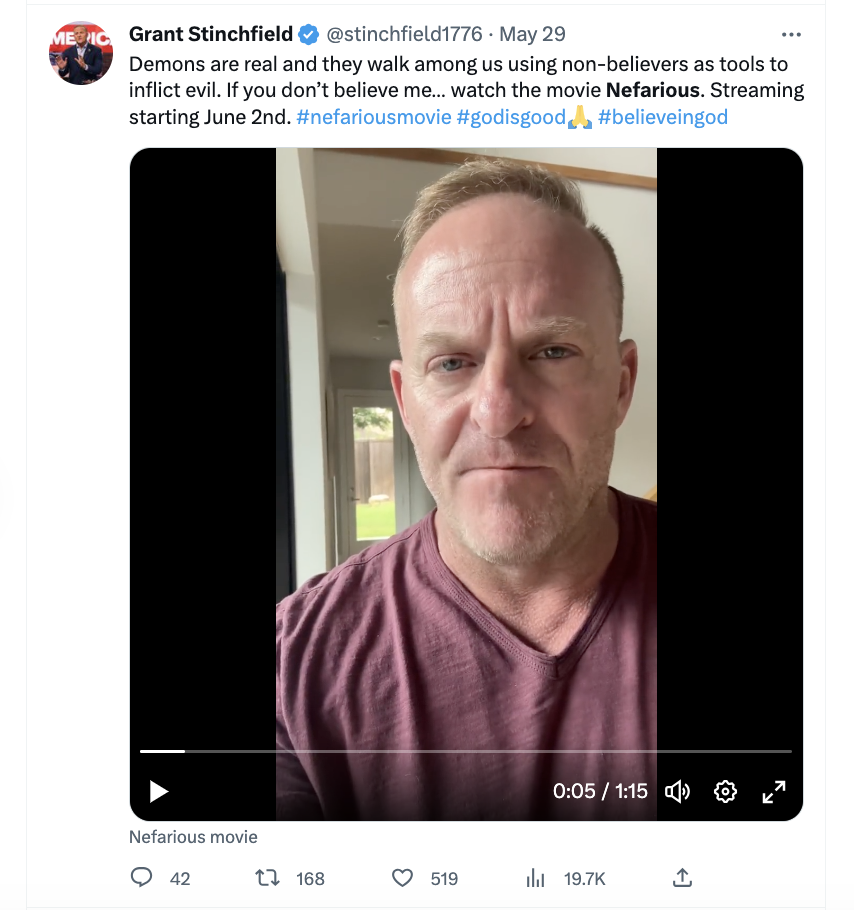The image size is (854, 910).
Task: Open the #believeingod hashtag link
Action: pos(663,117)
